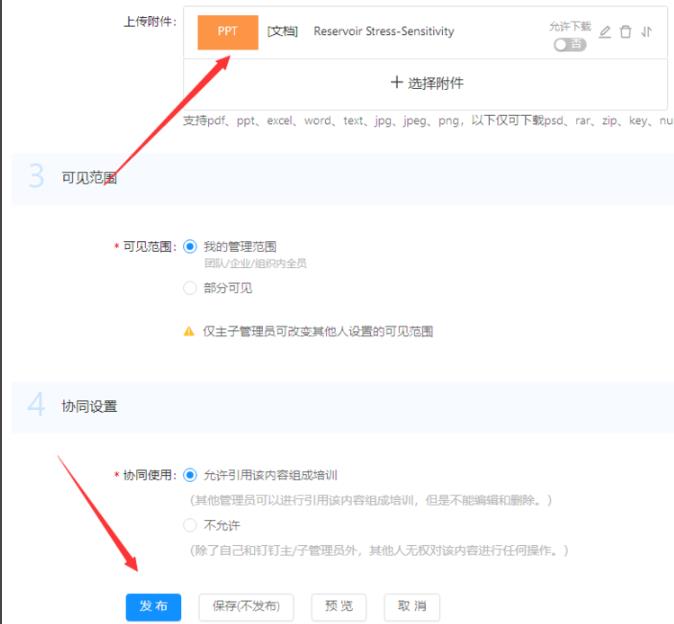Click the plus icon to select attachment
The width and height of the screenshot is (674, 624).
397,83
